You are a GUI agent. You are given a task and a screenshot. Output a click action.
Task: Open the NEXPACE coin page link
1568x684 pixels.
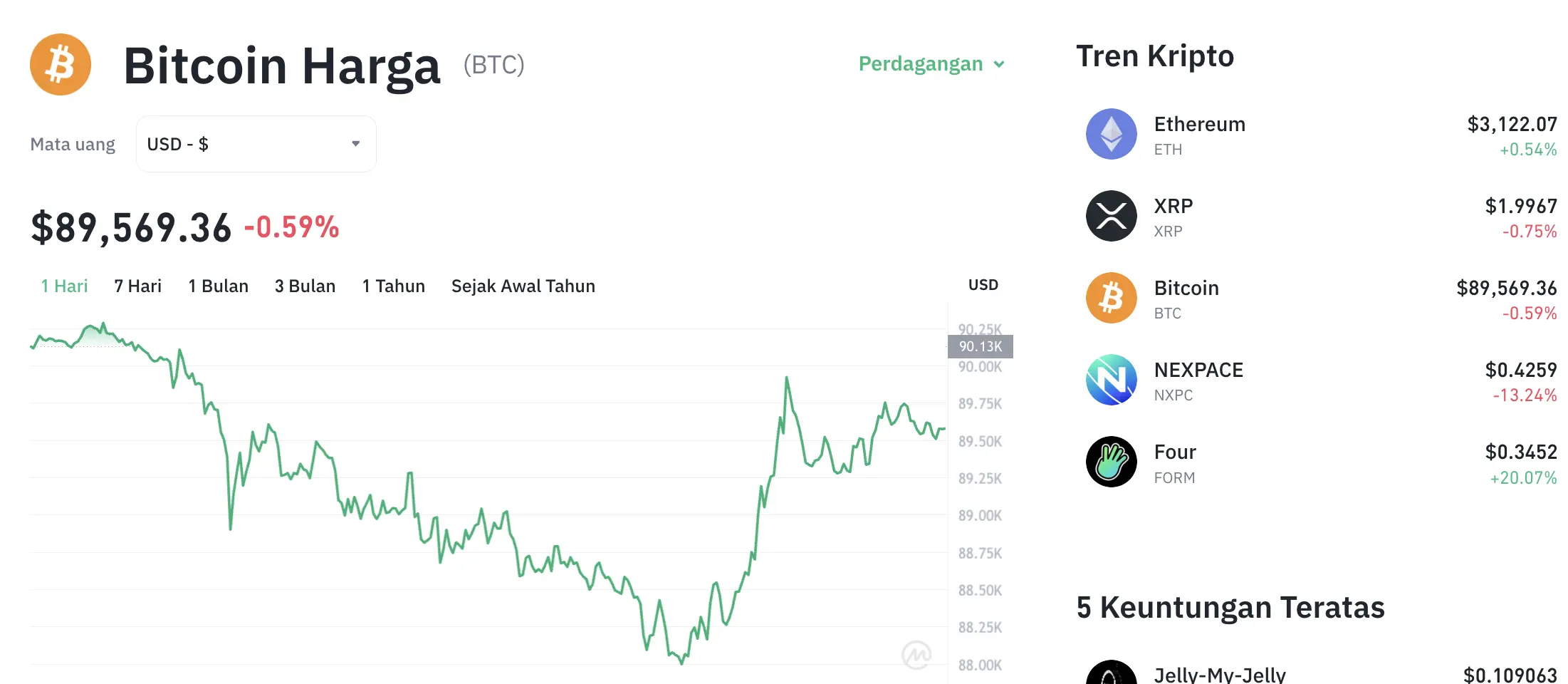(1198, 370)
